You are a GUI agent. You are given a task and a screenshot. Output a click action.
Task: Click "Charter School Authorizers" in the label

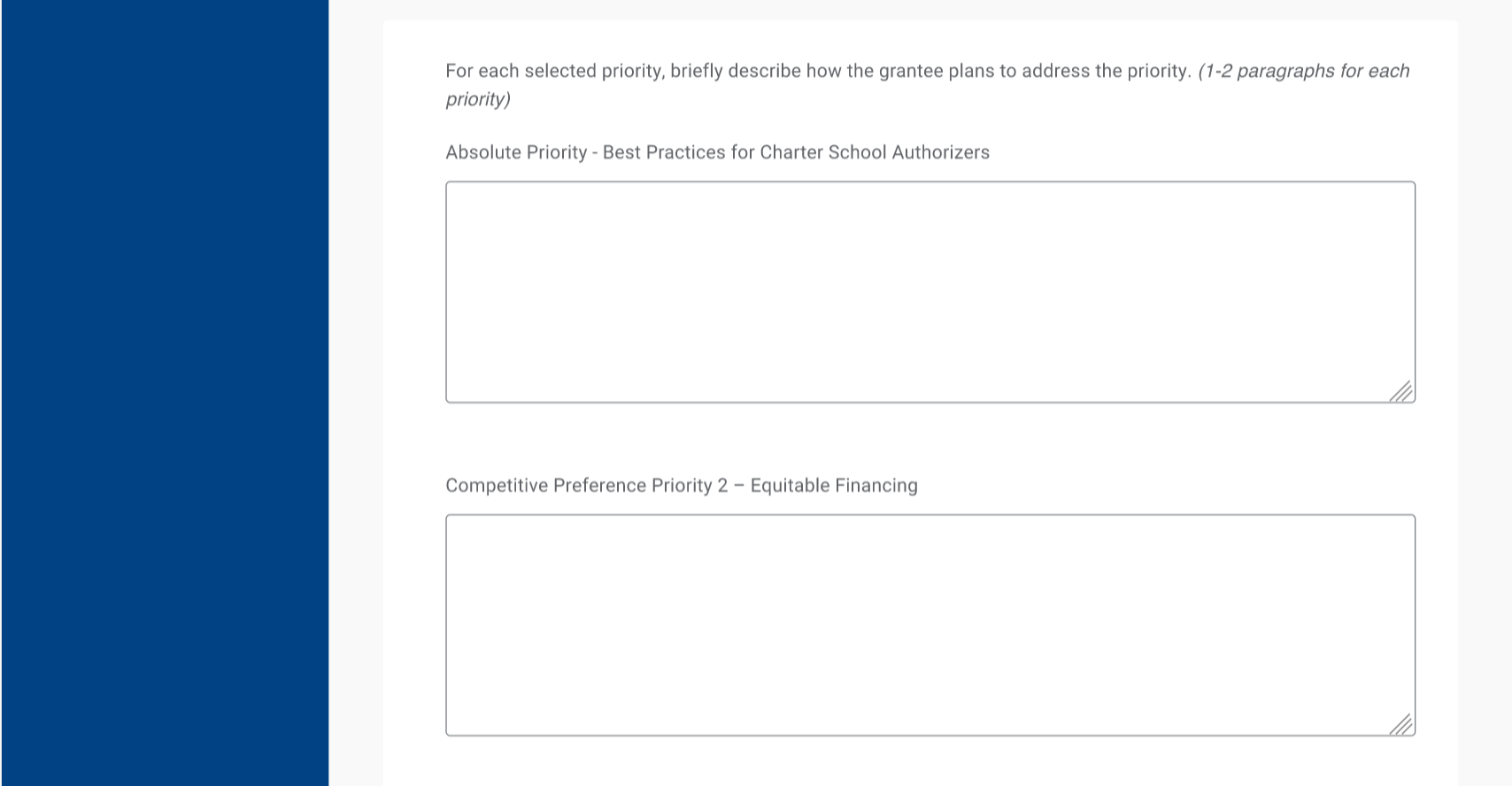click(875, 152)
